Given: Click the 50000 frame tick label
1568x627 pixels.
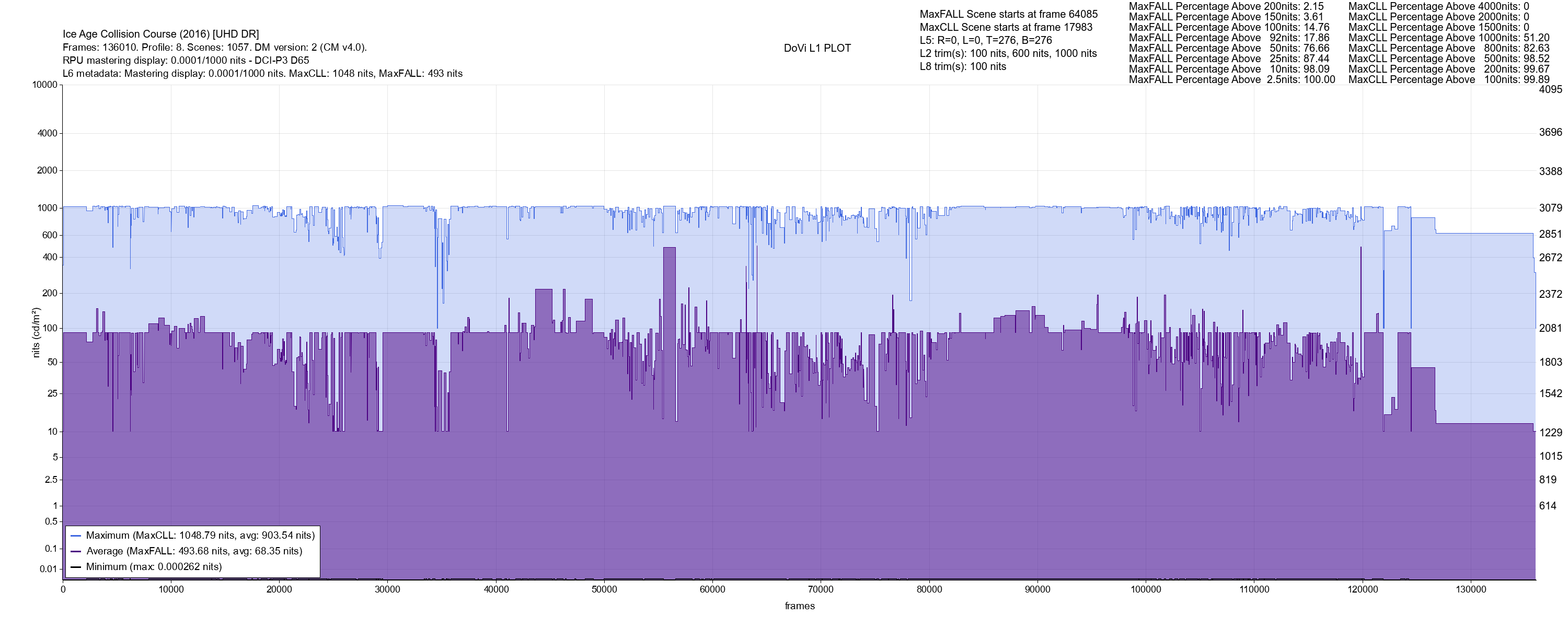Looking at the screenshot, I should (604, 589).
